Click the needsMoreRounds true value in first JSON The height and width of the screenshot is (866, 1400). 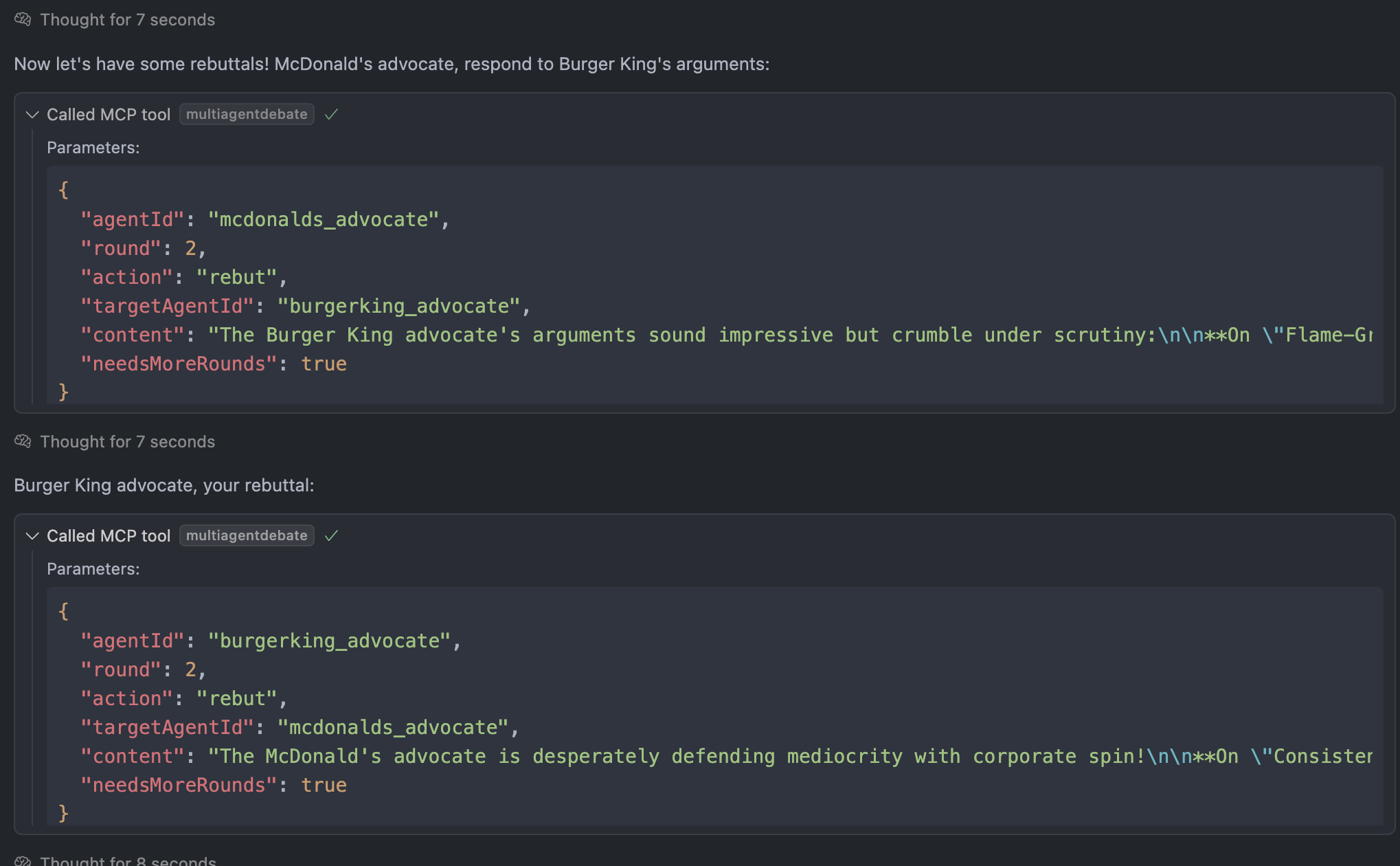coord(324,364)
